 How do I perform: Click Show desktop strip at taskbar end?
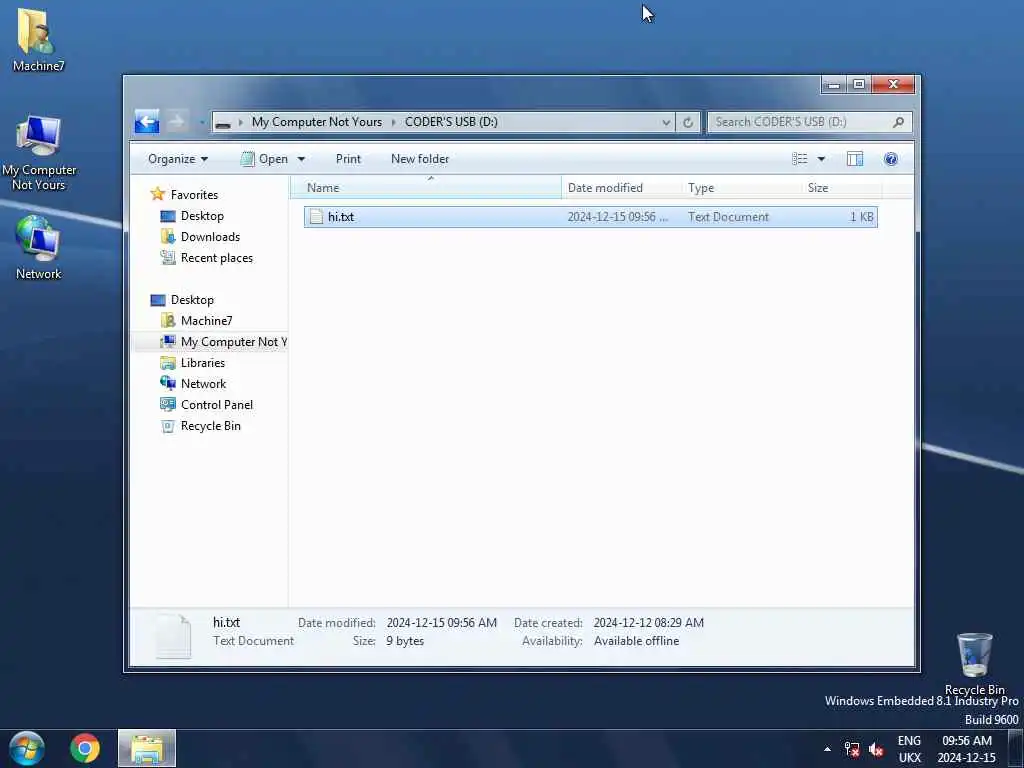[x=1016, y=748]
